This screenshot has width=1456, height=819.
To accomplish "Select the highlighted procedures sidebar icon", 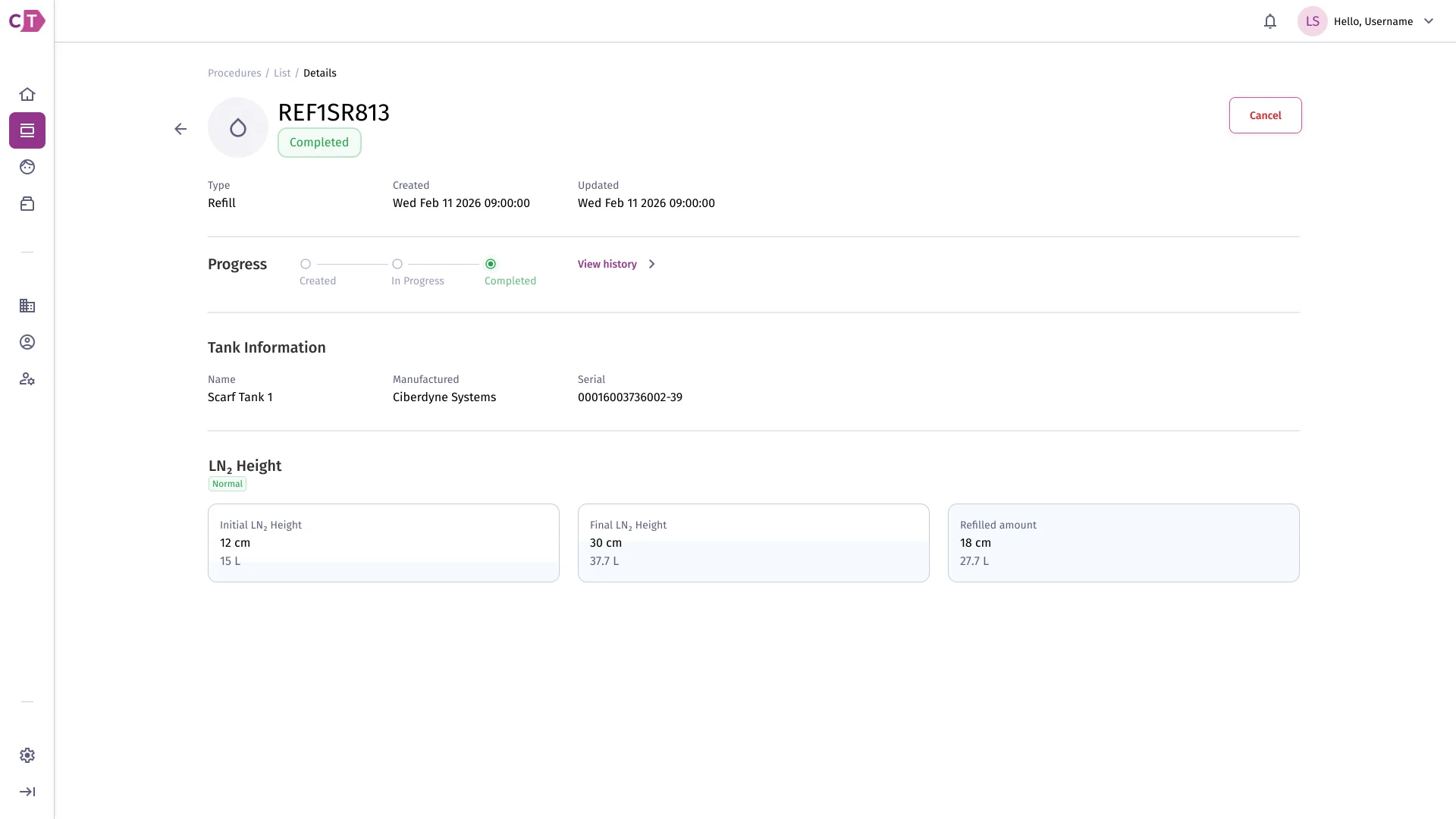I will (27, 130).
